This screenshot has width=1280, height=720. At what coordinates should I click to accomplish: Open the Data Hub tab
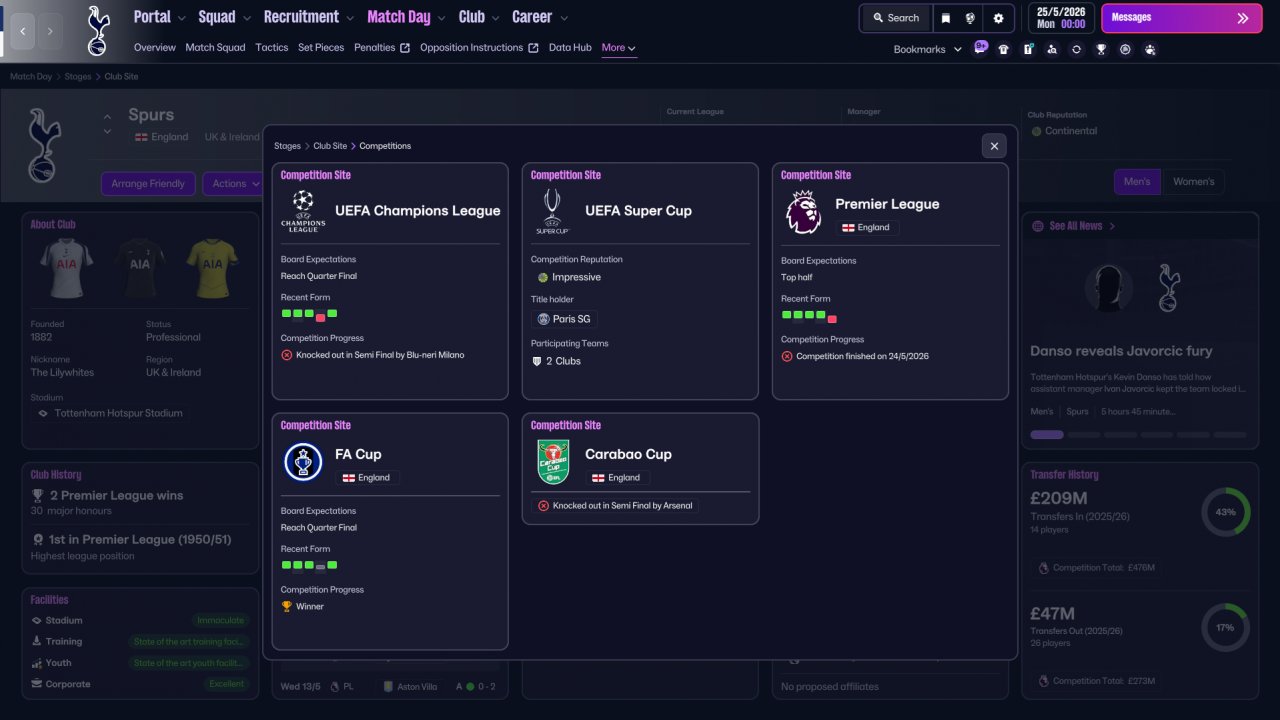coord(570,48)
